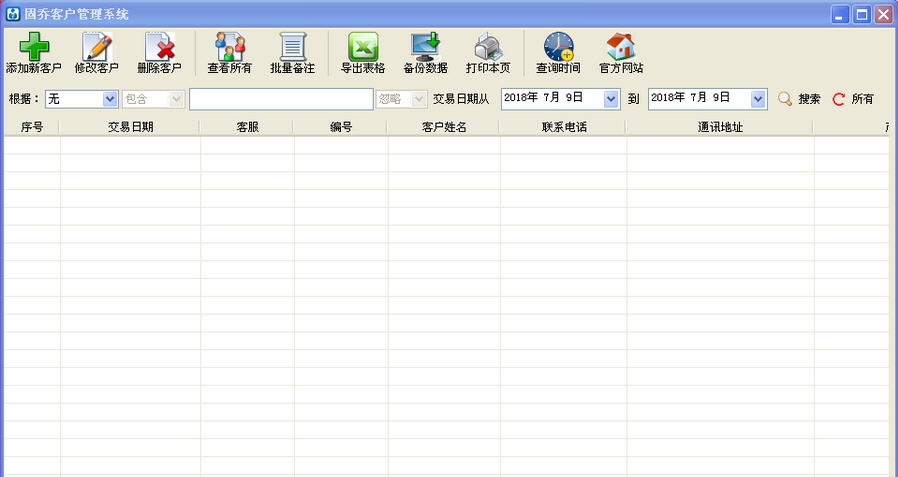
Task: Close the 固乔客户管理系统 window
Action: [x=884, y=14]
